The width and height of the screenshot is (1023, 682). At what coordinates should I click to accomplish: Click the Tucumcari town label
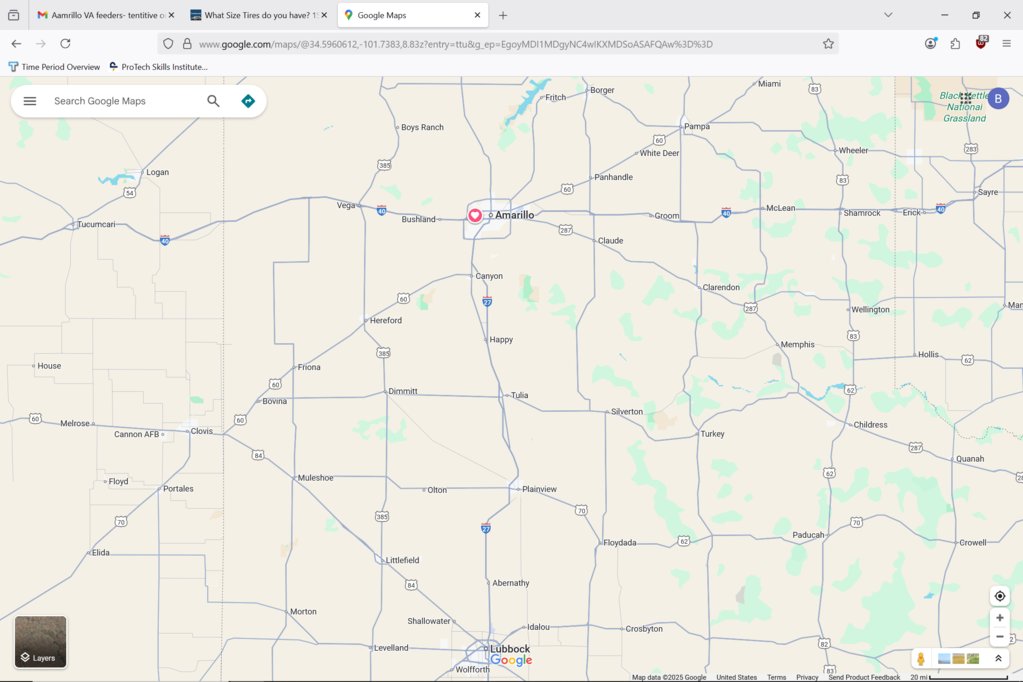(x=97, y=224)
